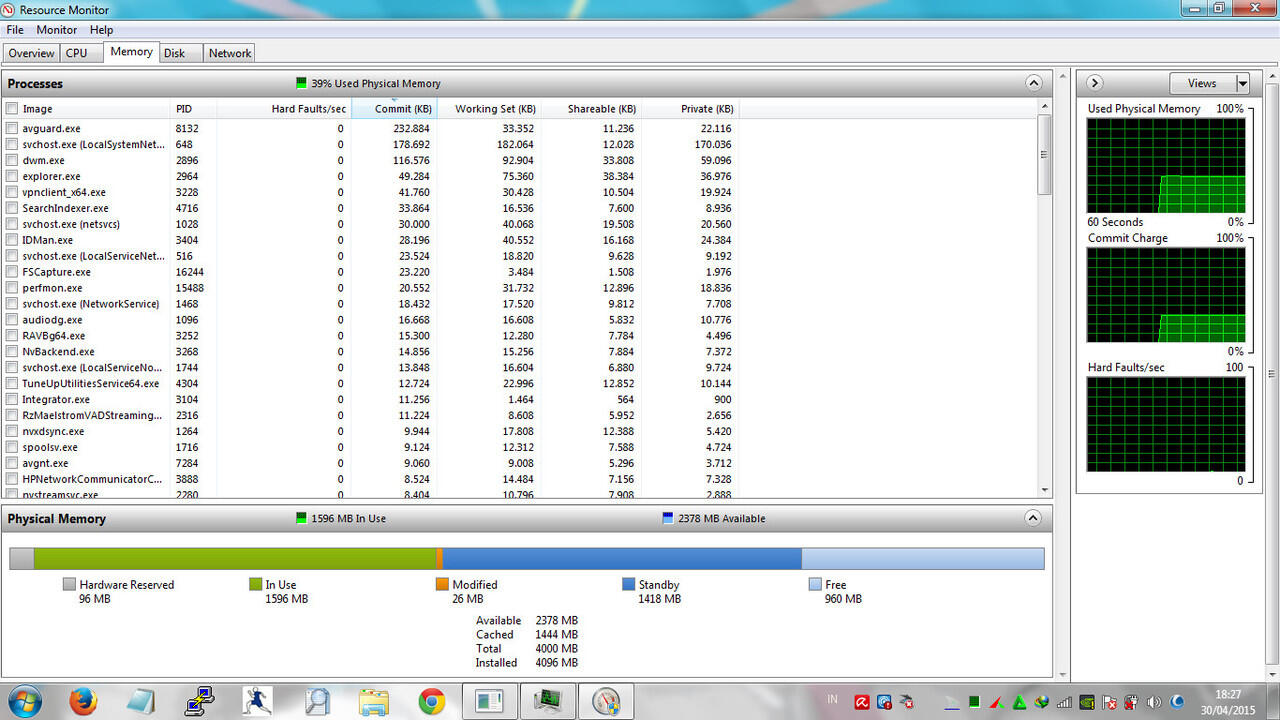The height and width of the screenshot is (720, 1280).
Task: Check the explorer.exe process checkbox
Action: pos(12,177)
